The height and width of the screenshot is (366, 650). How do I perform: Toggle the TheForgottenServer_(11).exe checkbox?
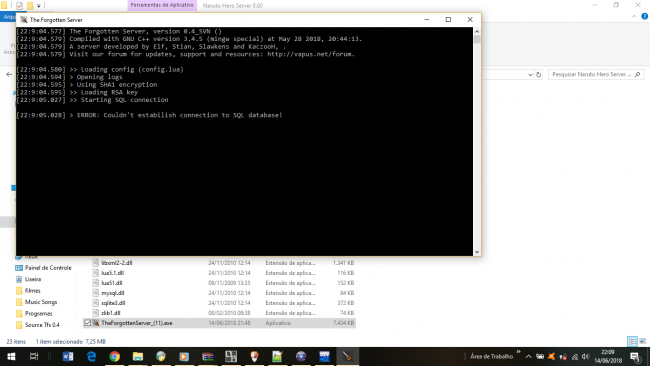(87, 323)
